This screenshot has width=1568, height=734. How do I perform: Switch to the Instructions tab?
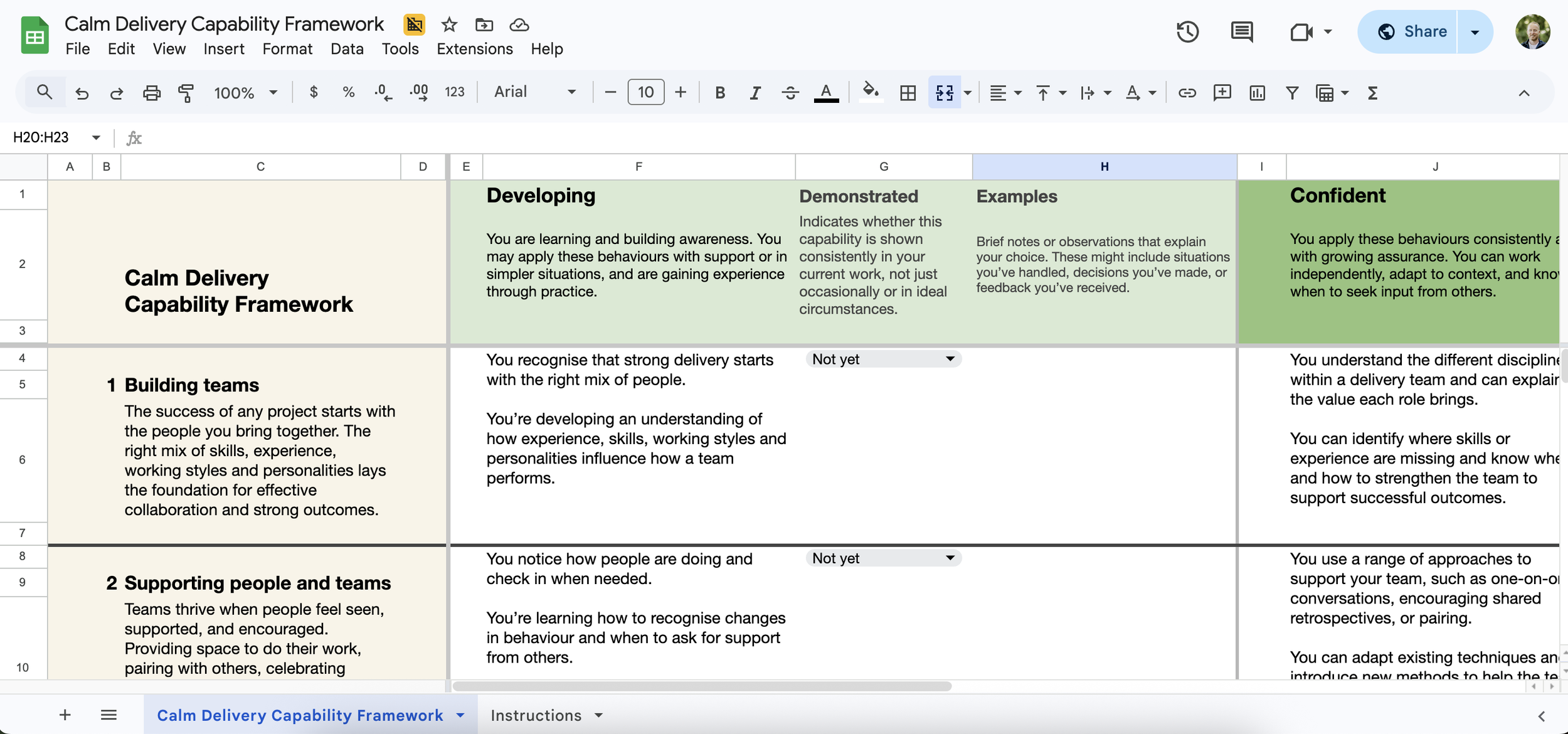click(536, 715)
